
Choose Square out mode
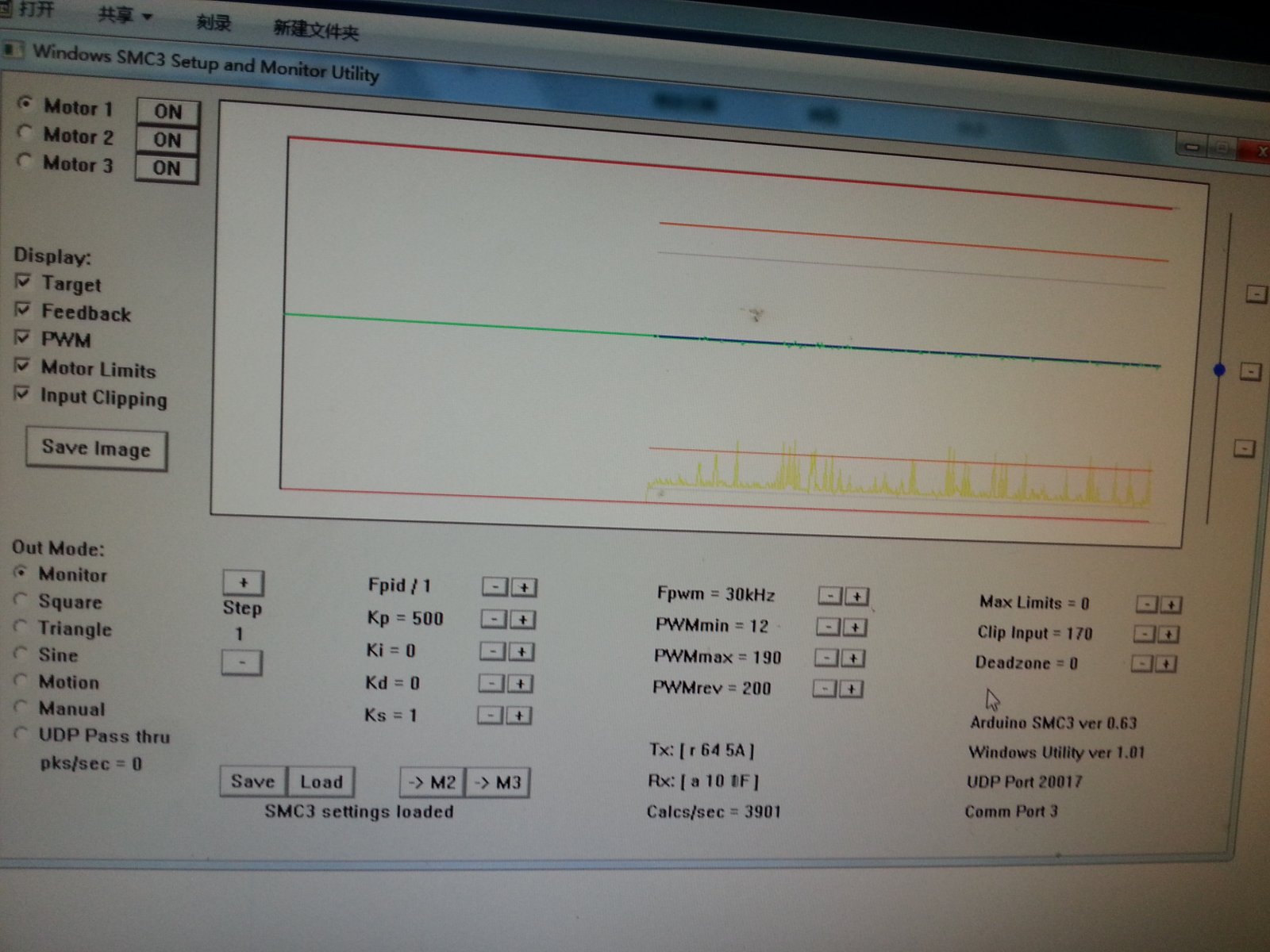point(21,600)
